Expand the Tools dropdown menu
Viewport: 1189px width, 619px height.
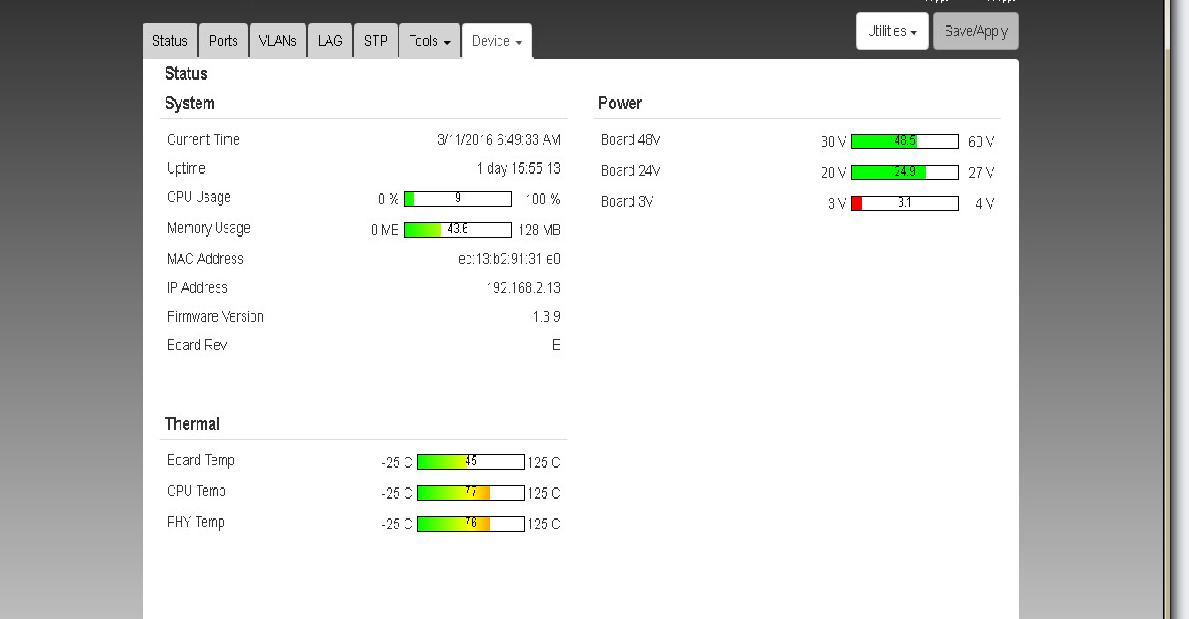click(x=429, y=41)
